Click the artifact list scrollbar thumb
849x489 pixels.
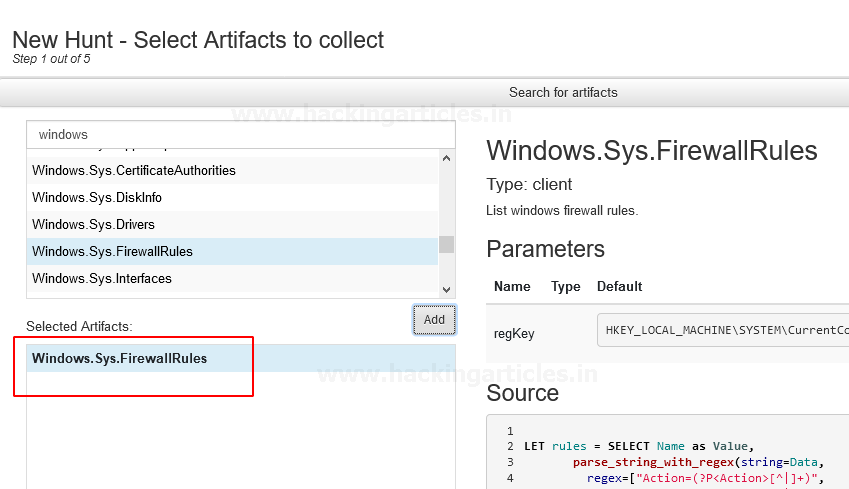[x=446, y=244]
